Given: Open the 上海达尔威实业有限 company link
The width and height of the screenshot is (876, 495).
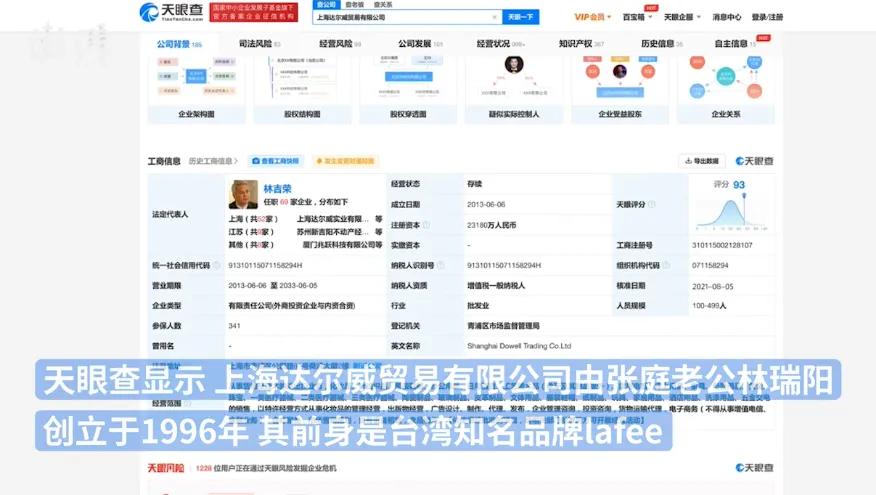Looking at the screenshot, I should (x=333, y=219).
